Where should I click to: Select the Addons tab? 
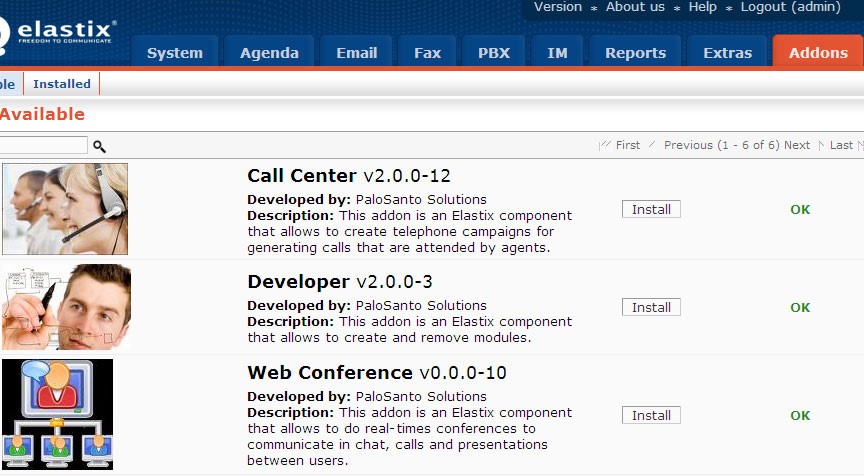tap(818, 52)
